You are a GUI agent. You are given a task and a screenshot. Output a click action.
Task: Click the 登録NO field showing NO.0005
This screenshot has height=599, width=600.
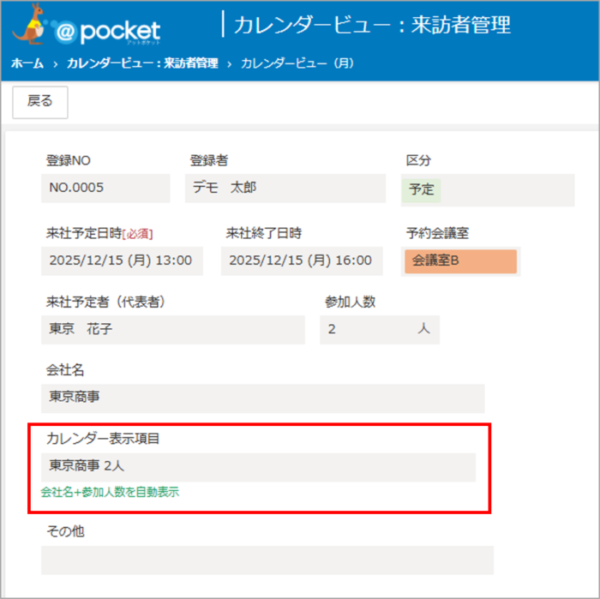tap(107, 188)
